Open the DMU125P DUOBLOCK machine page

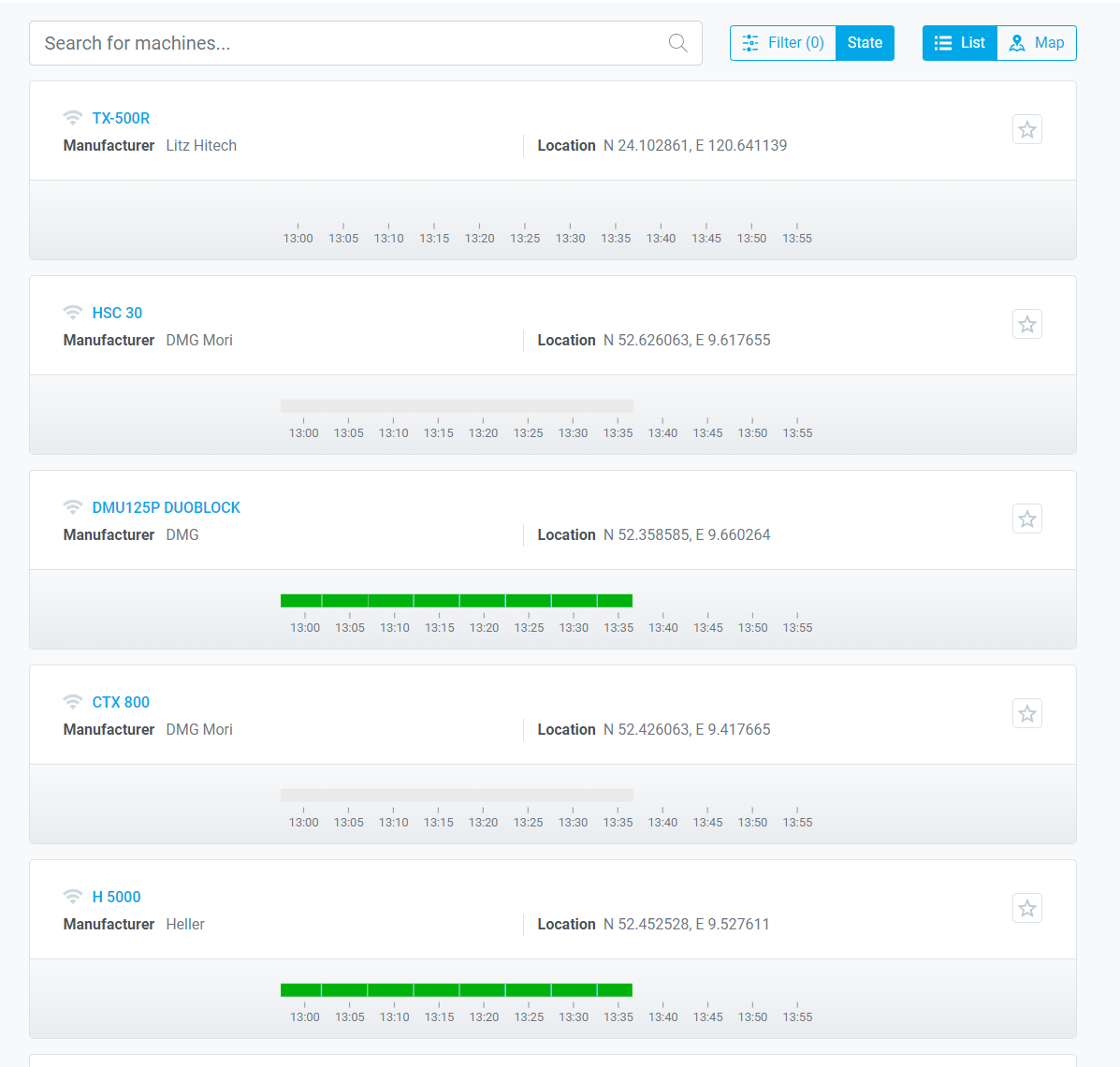[166, 506]
